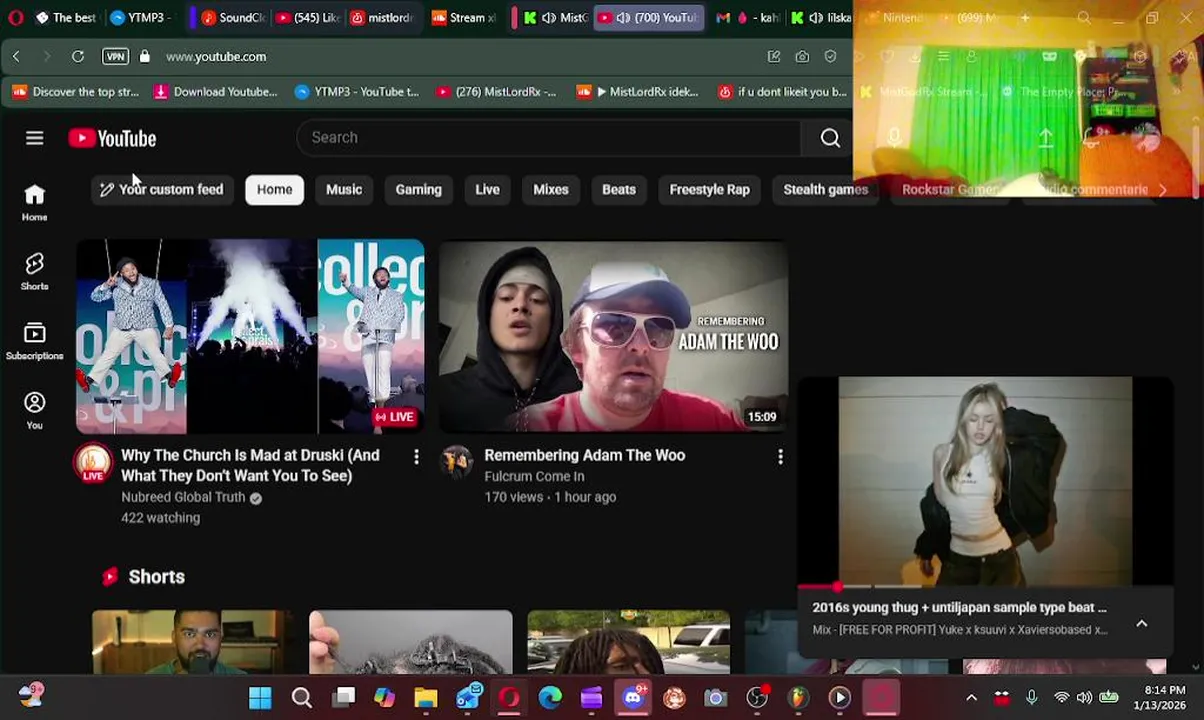Expand the mini player queue chevron
This screenshot has height=720, width=1204.
click(1141, 623)
